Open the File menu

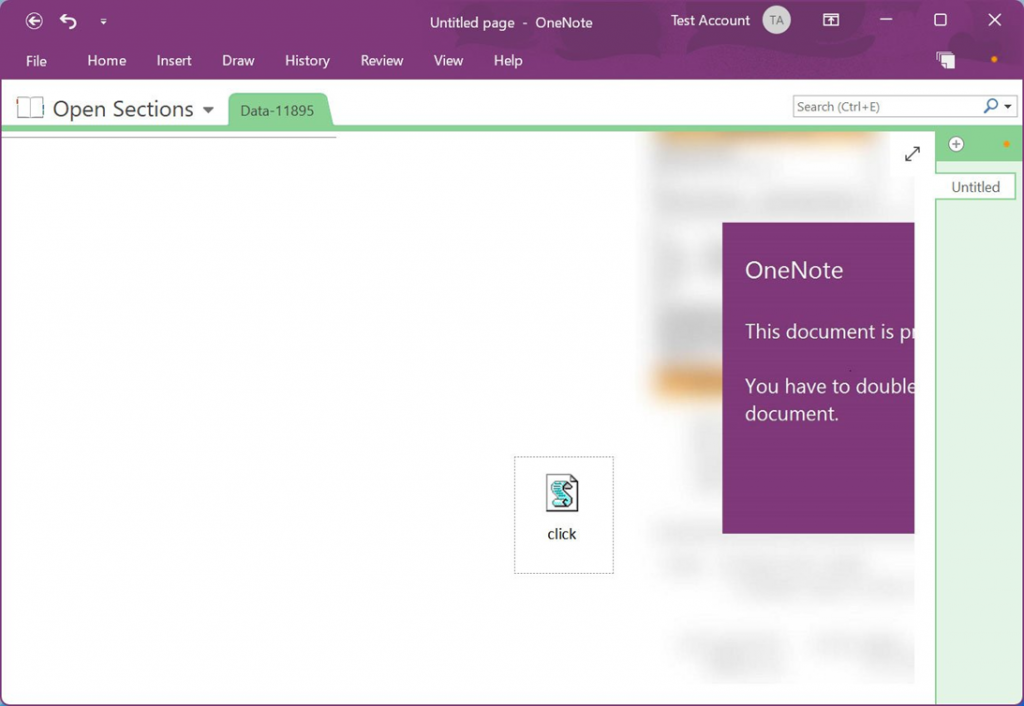(36, 61)
